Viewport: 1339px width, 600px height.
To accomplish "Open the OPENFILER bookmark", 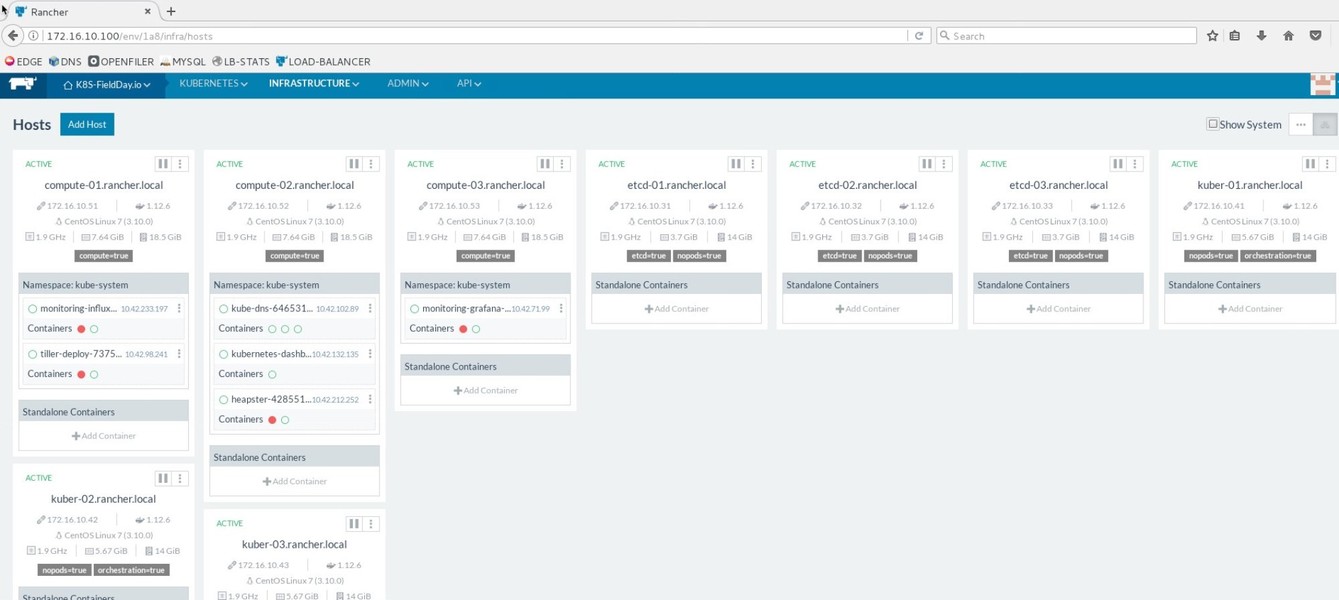I will tap(121, 61).
